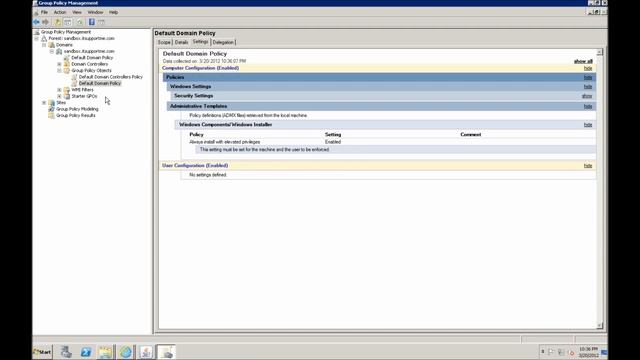This screenshot has height=360, width=640.
Task: Click the WMI Filters folder icon
Action: pos(67,90)
